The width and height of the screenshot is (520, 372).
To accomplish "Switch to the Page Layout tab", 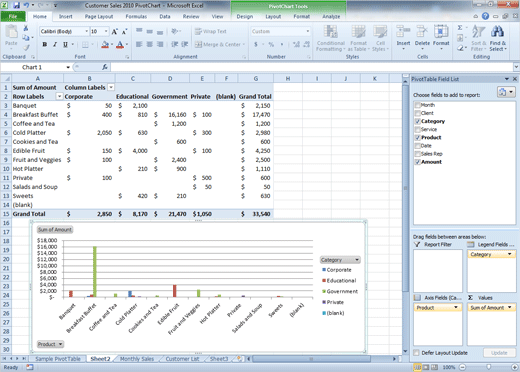I will pyautogui.click(x=99, y=16).
